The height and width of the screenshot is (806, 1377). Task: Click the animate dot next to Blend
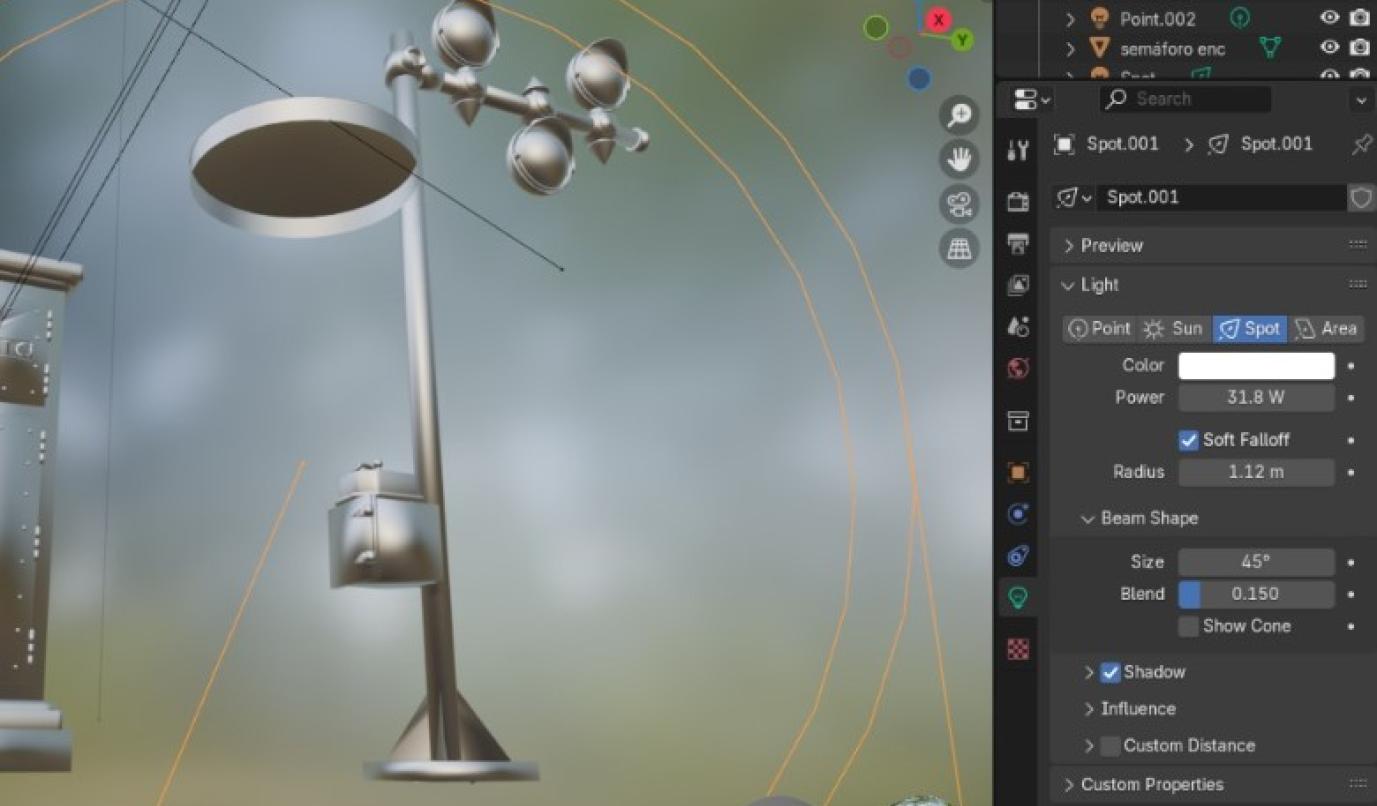[x=1351, y=594]
